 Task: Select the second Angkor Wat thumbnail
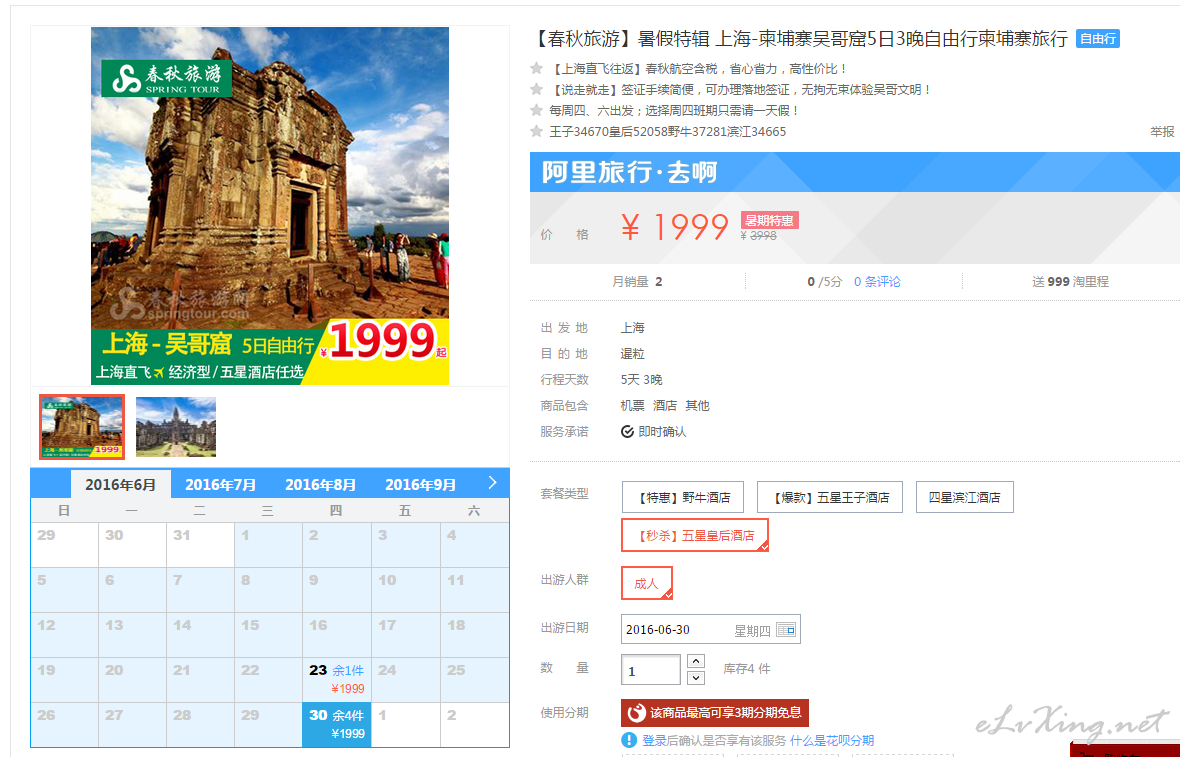[176, 427]
